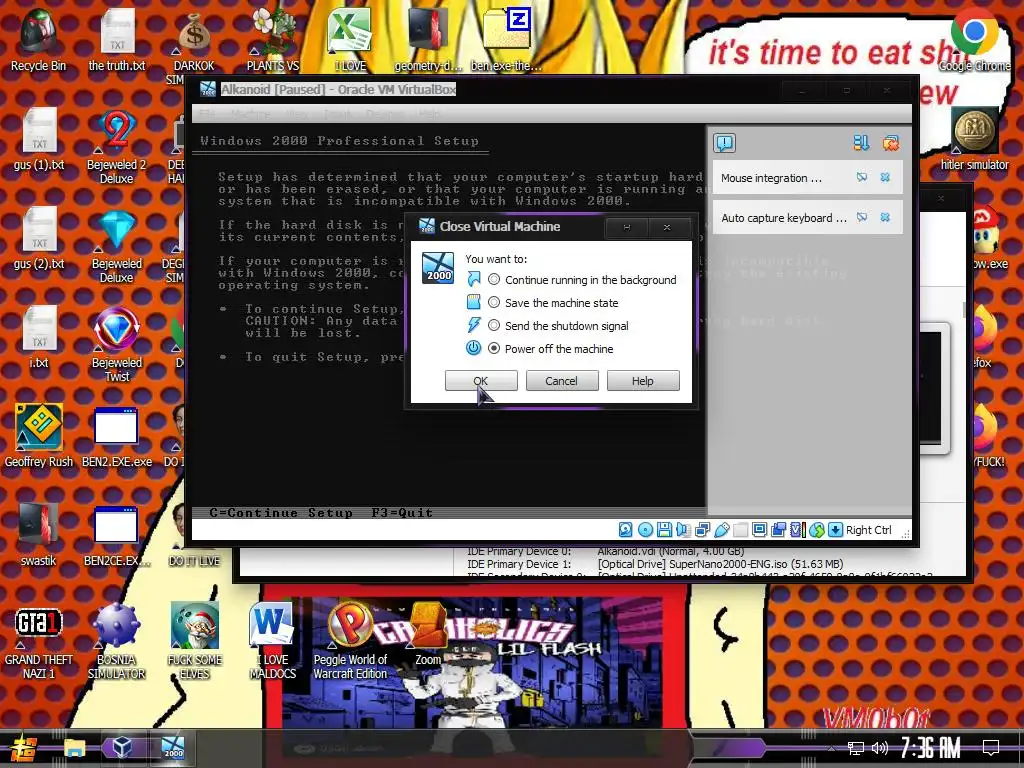
Task: Select Bejeweled Twist shortcut
Action: [116, 345]
